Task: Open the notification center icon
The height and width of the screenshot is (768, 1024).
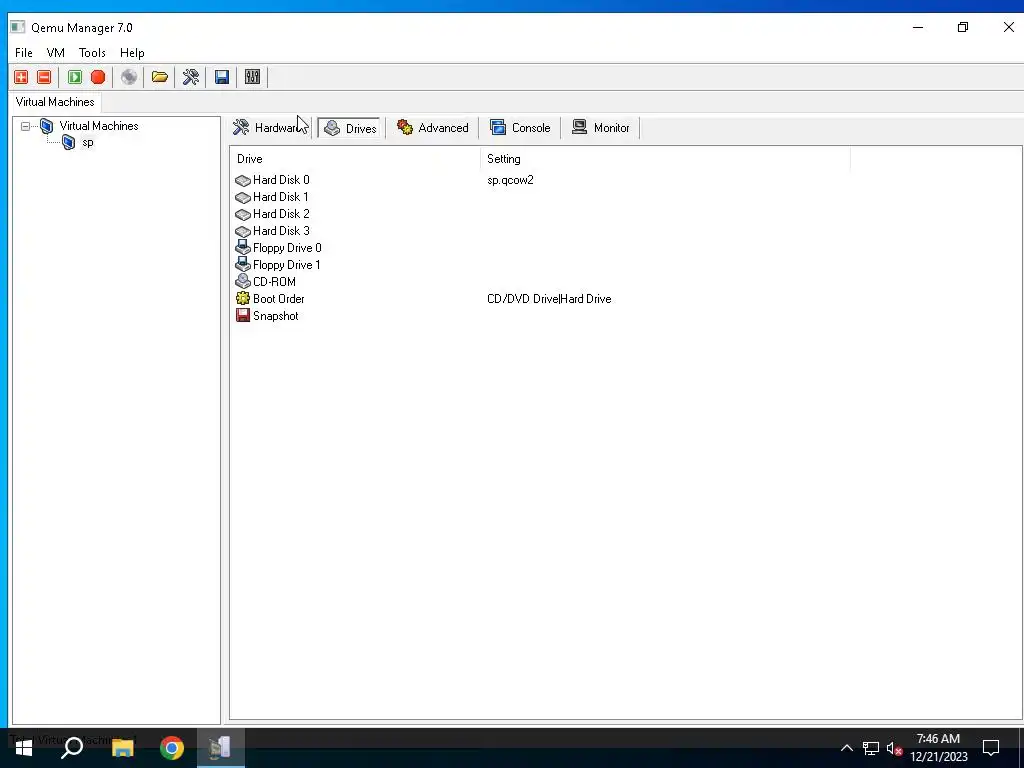Action: (x=991, y=748)
